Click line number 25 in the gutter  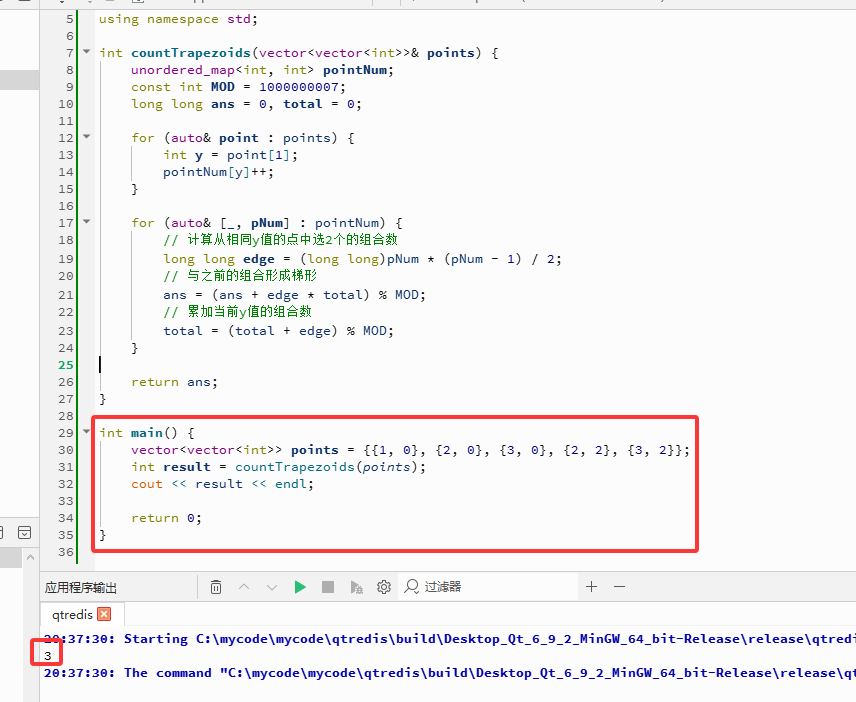(x=66, y=365)
